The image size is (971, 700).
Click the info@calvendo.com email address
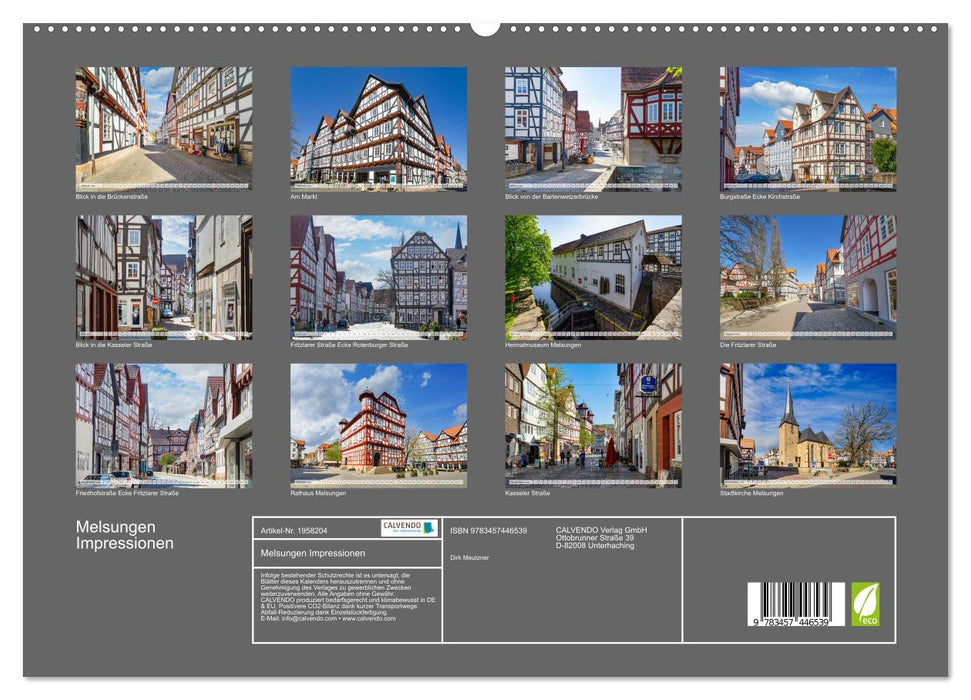(x=308, y=618)
